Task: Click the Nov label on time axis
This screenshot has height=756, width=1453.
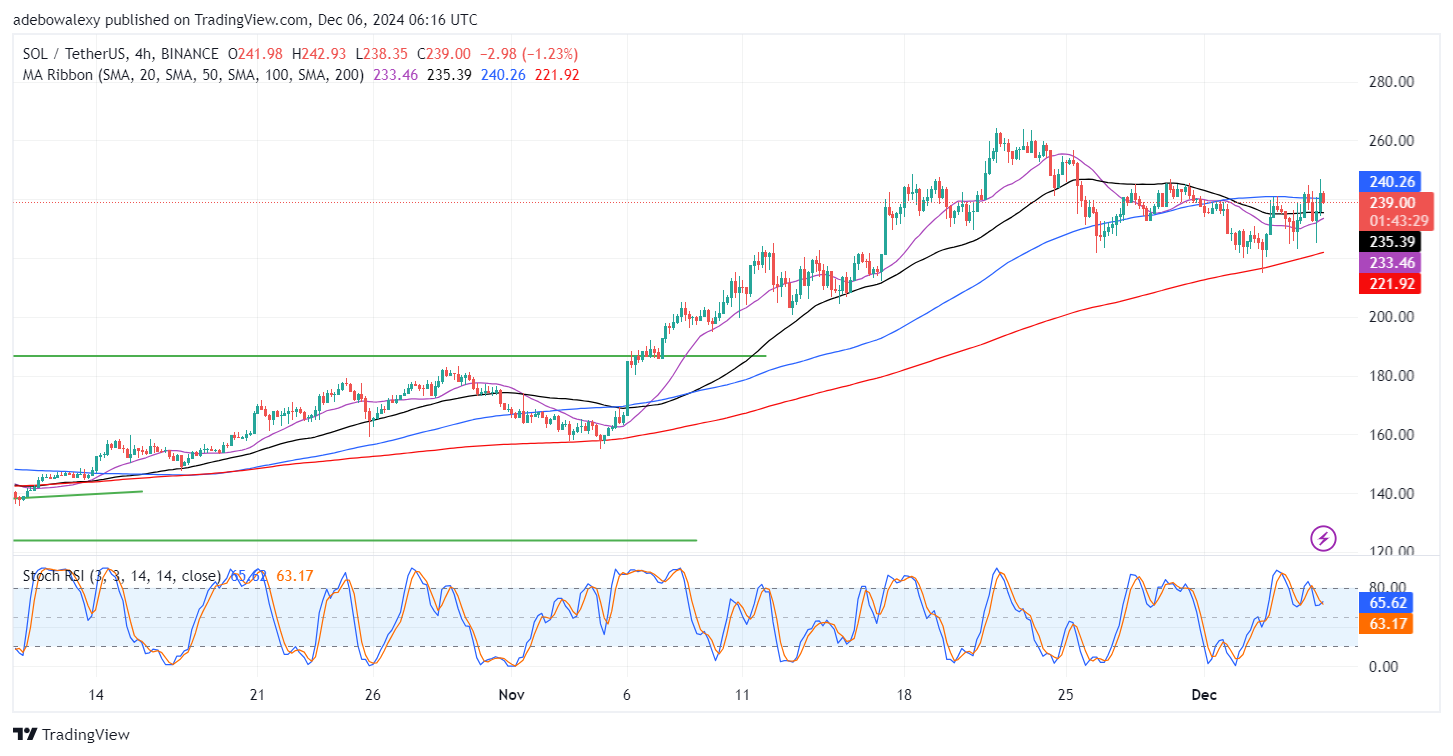Action: click(511, 695)
